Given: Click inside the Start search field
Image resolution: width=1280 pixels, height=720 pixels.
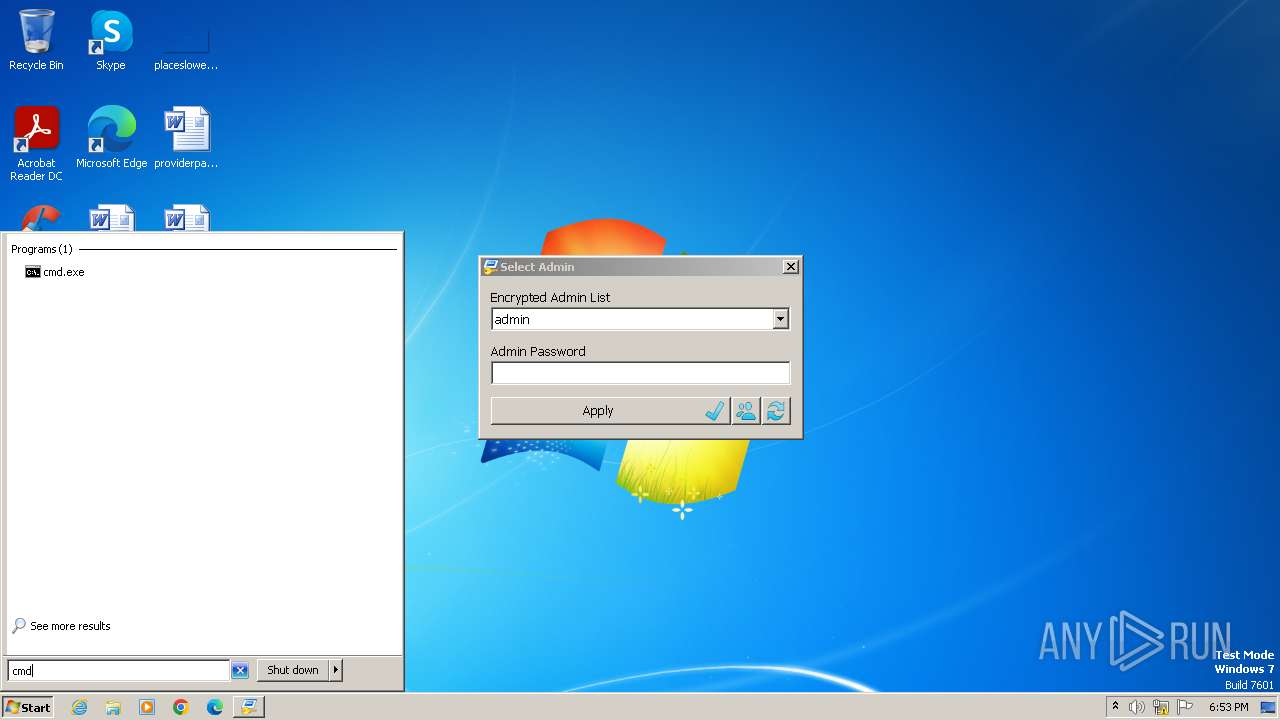Looking at the screenshot, I should (x=118, y=670).
